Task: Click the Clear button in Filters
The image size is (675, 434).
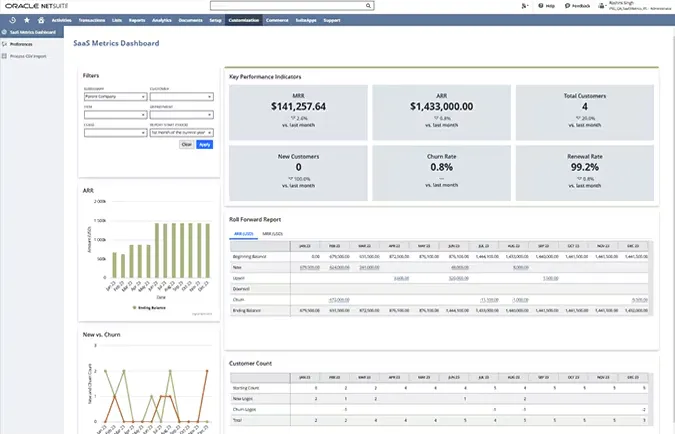Action: pos(186,144)
